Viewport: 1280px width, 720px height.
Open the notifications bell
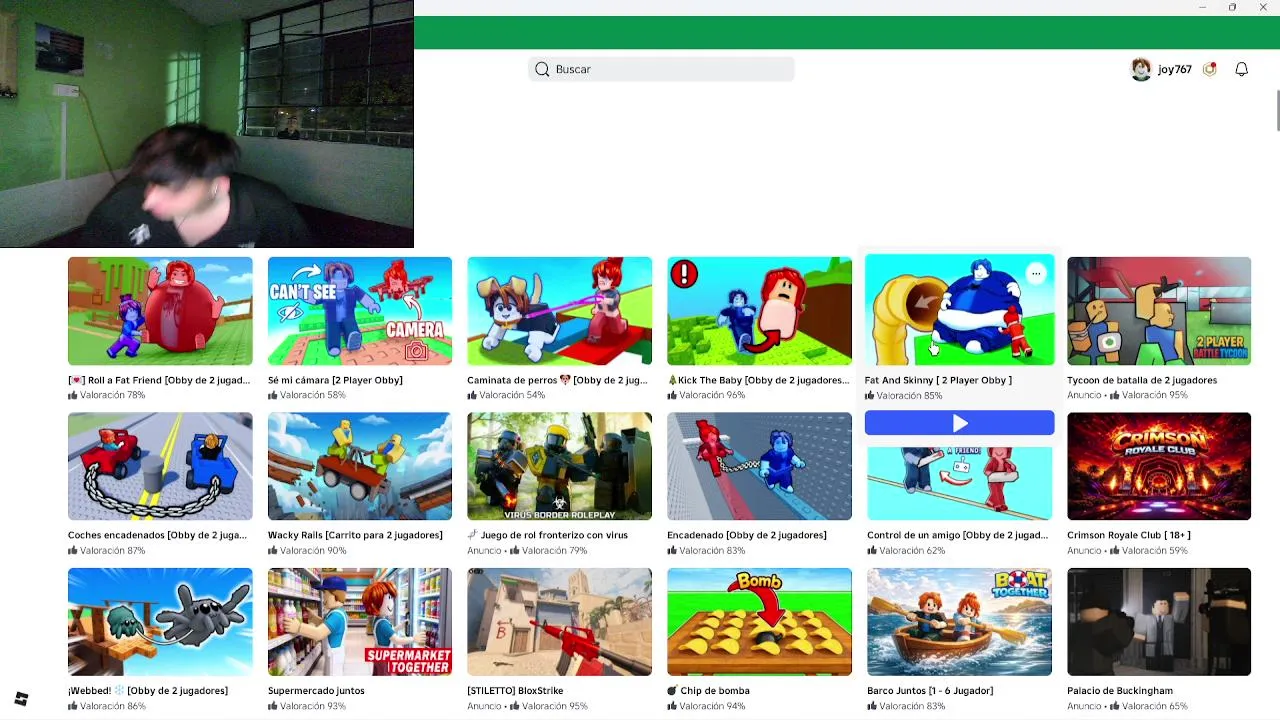click(x=1241, y=69)
